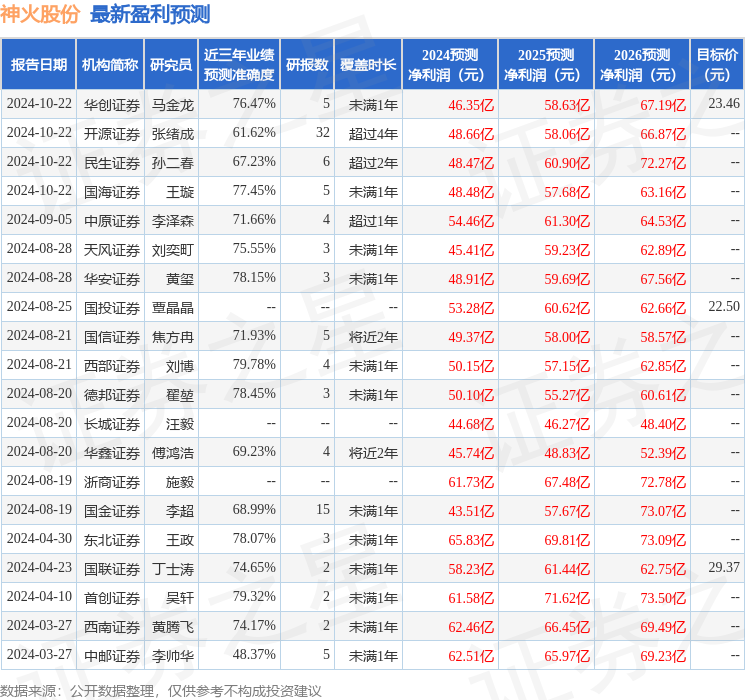This screenshot has height=700, width=745.
Task: Click analyst name 孙二春
Action: 172,163
